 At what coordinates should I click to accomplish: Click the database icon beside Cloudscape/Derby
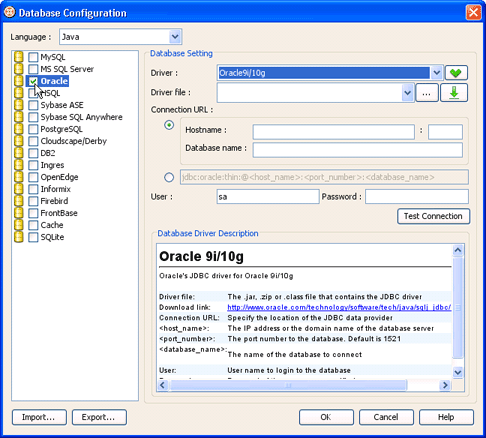pos(19,141)
